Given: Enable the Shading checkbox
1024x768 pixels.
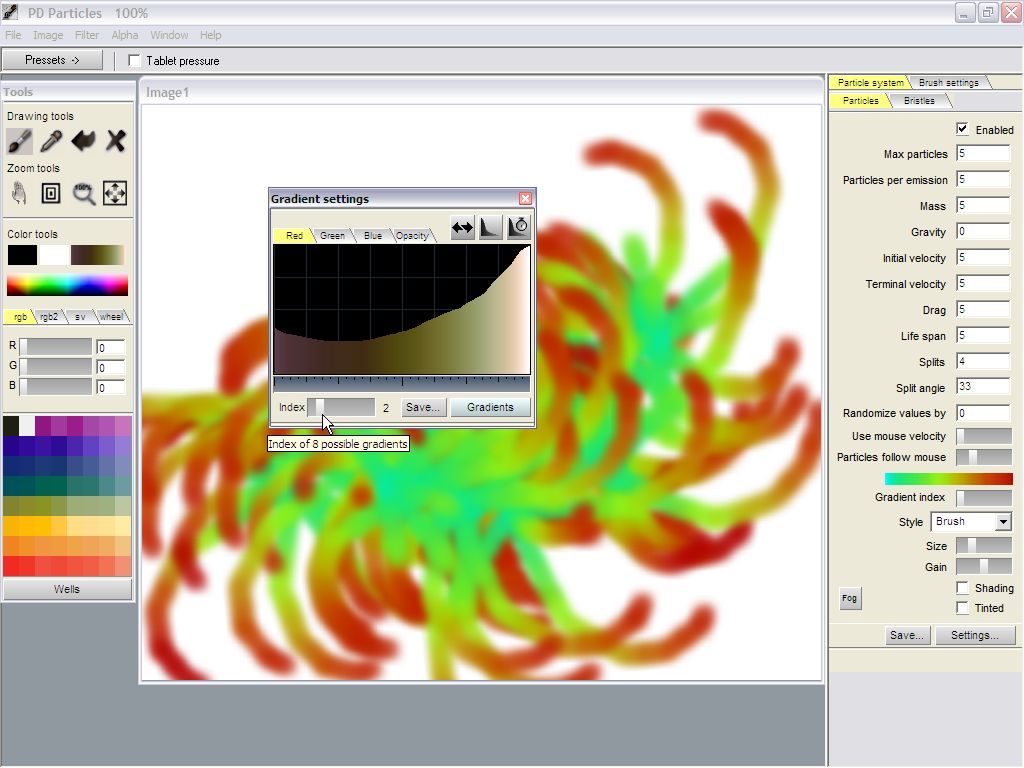Looking at the screenshot, I should (x=962, y=588).
